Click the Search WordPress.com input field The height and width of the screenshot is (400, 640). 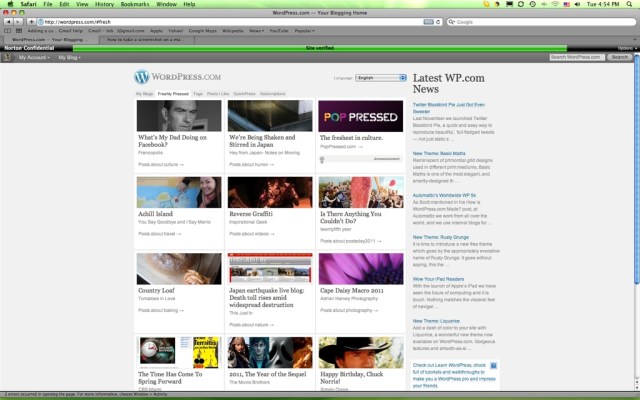[576, 58]
